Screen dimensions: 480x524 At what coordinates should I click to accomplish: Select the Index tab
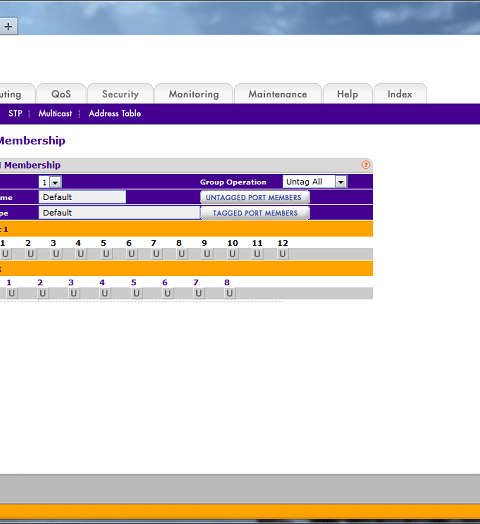coord(400,94)
